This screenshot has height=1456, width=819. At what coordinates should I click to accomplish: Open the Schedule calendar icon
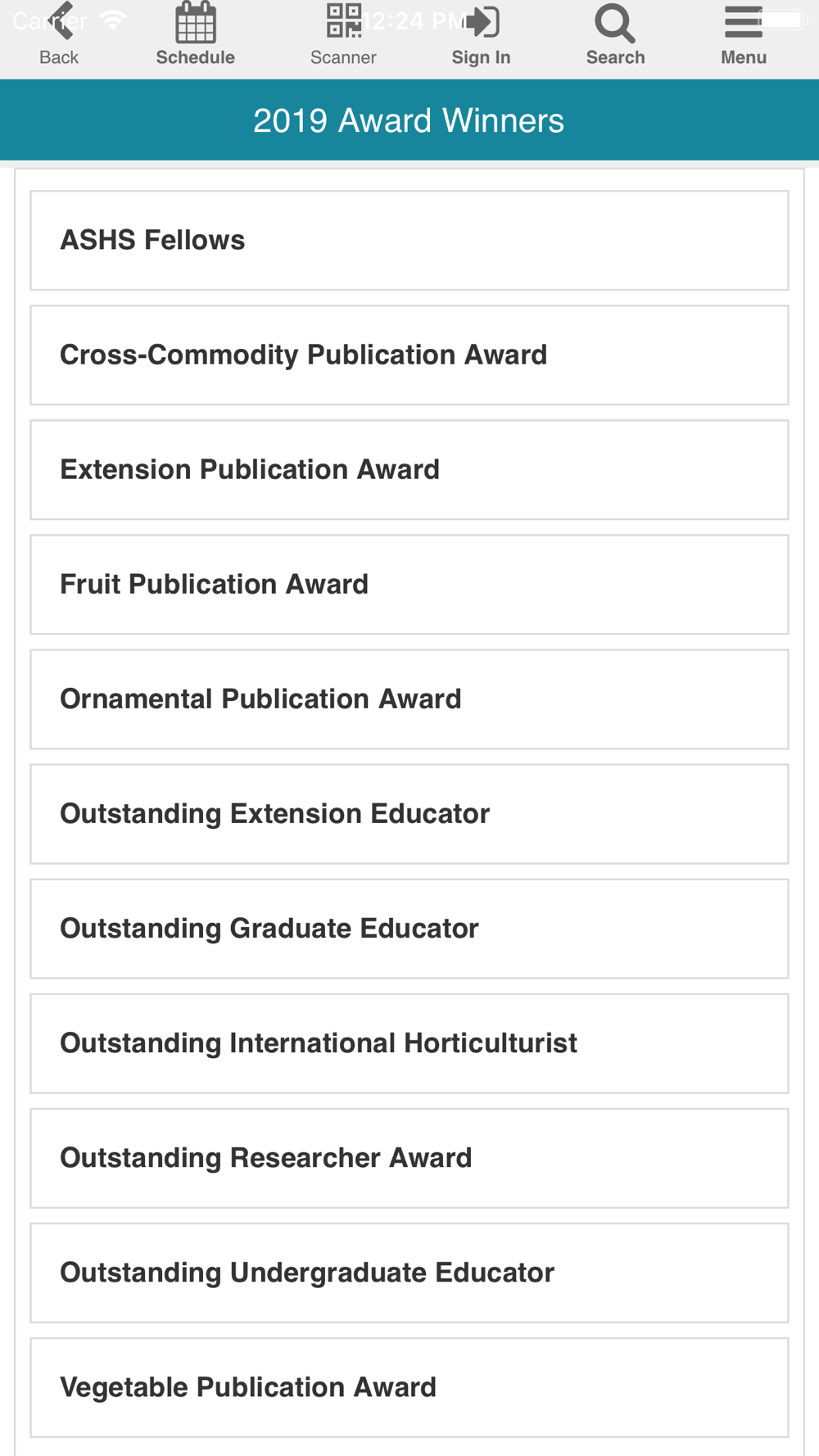(x=196, y=23)
